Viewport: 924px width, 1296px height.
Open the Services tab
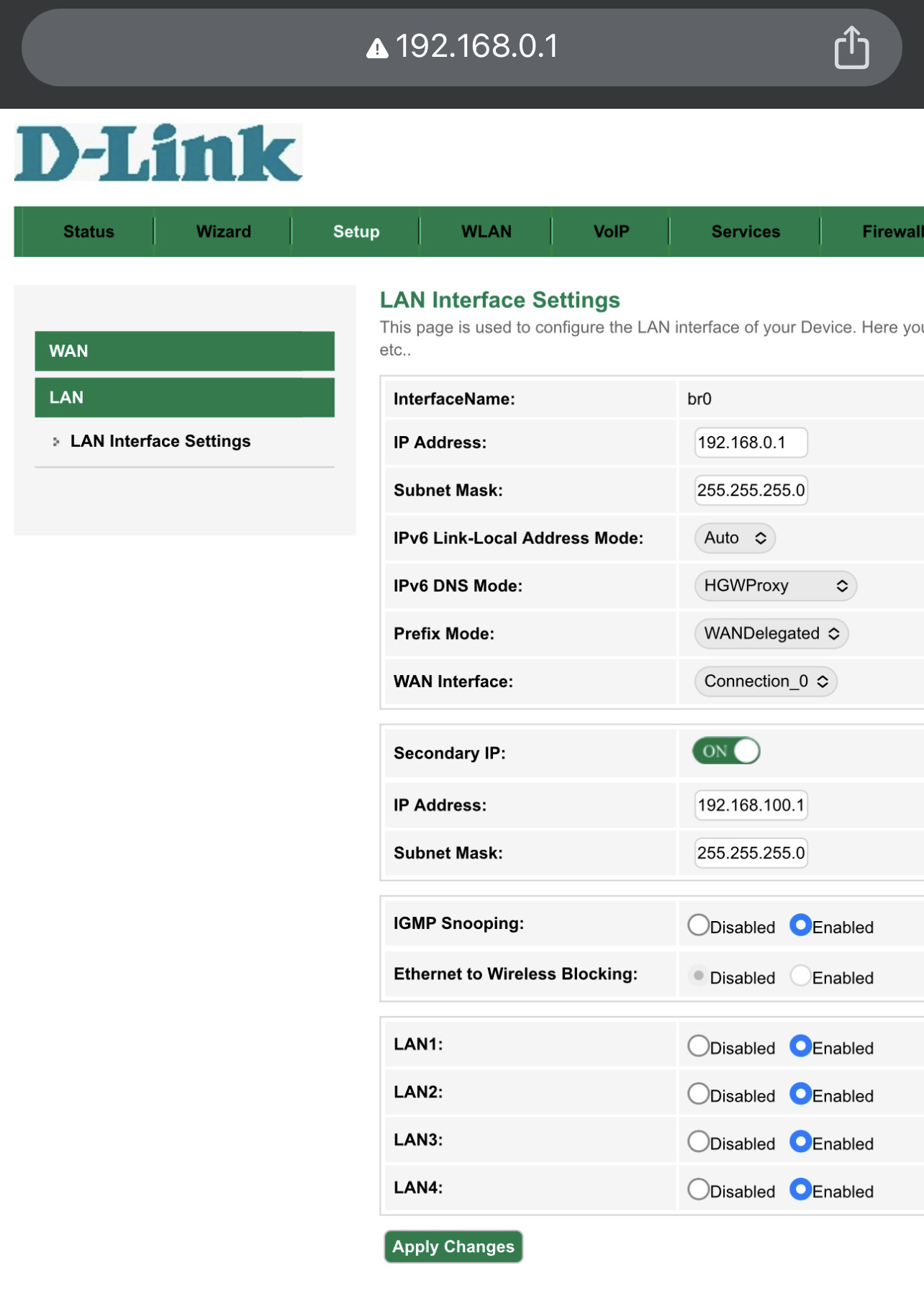coord(746,232)
